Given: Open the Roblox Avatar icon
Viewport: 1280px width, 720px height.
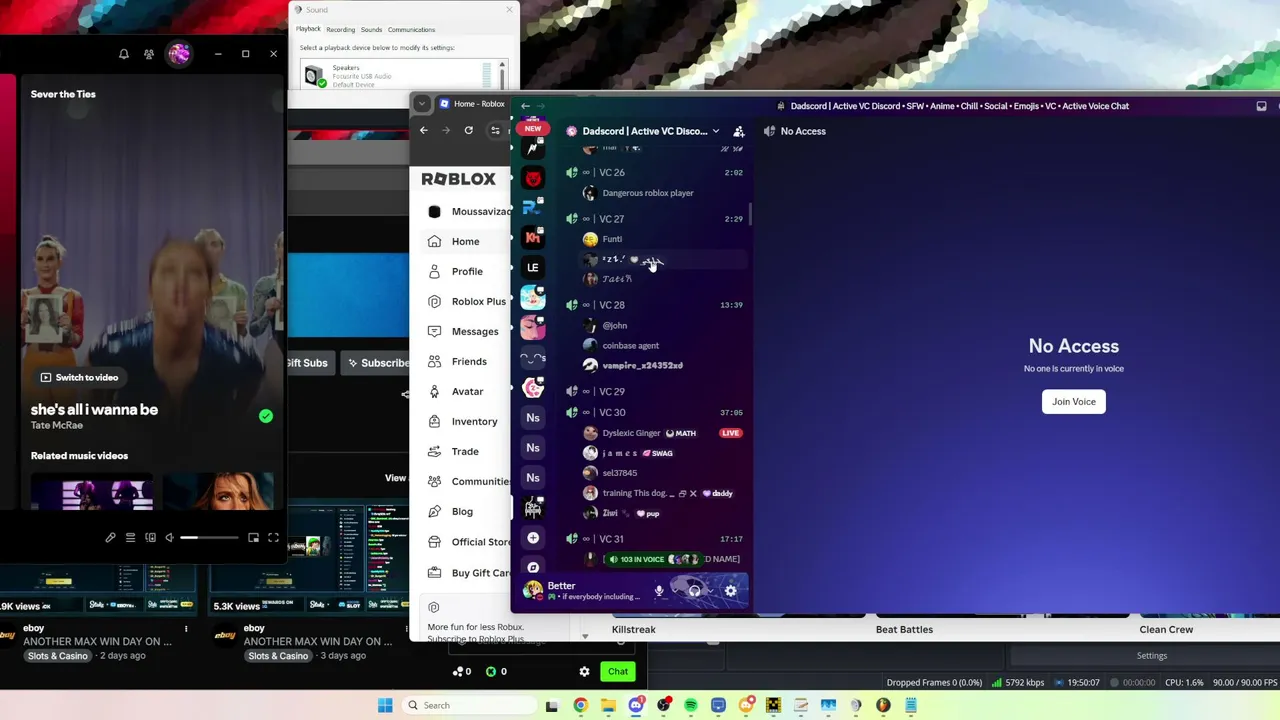Looking at the screenshot, I should pyautogui.click(x=434, y=391).
